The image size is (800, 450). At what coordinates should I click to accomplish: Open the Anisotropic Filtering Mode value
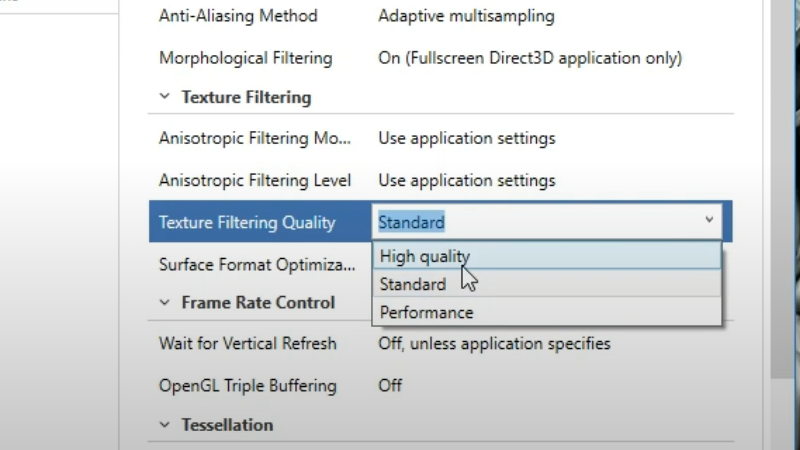pyautogui.click(x=466, y=138)
